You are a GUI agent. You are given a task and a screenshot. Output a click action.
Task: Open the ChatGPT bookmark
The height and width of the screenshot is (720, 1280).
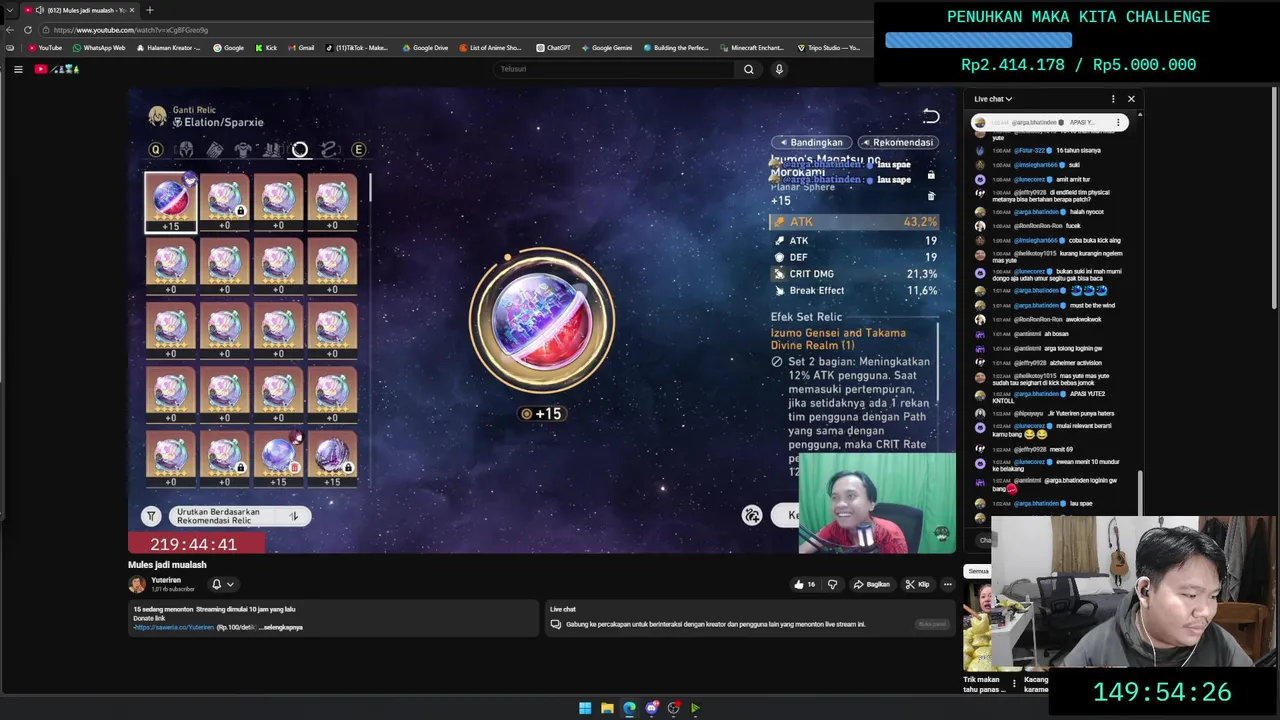(553, 48)
